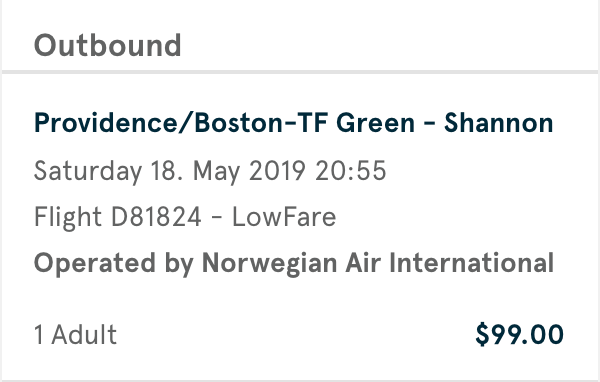Click the divider line under Outbound

(300, 72)
